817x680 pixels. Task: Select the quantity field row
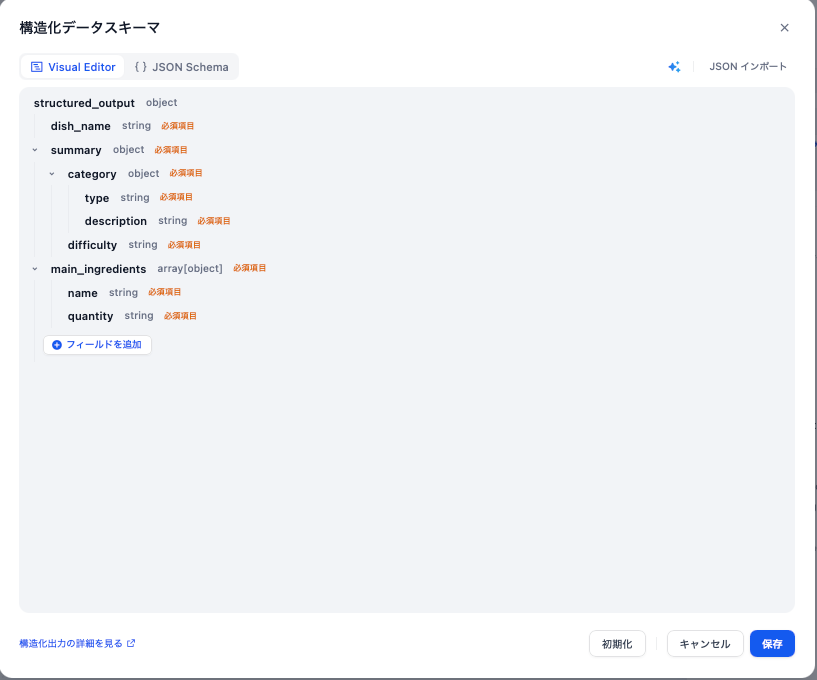[90, 316]
